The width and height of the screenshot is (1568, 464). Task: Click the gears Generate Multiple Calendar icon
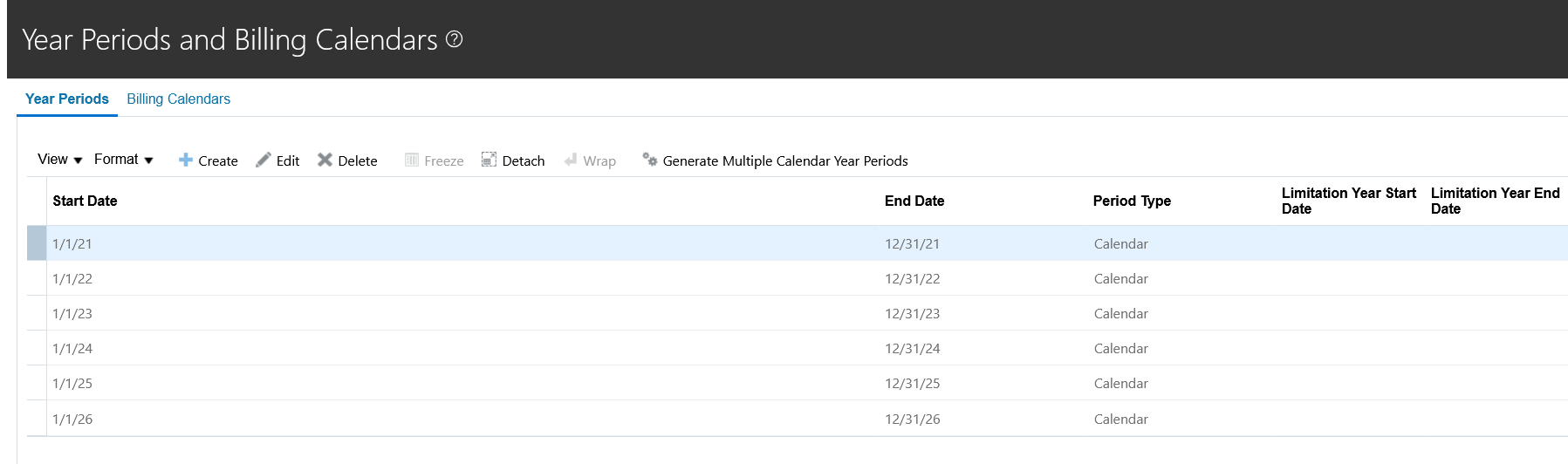click(650, 160)
